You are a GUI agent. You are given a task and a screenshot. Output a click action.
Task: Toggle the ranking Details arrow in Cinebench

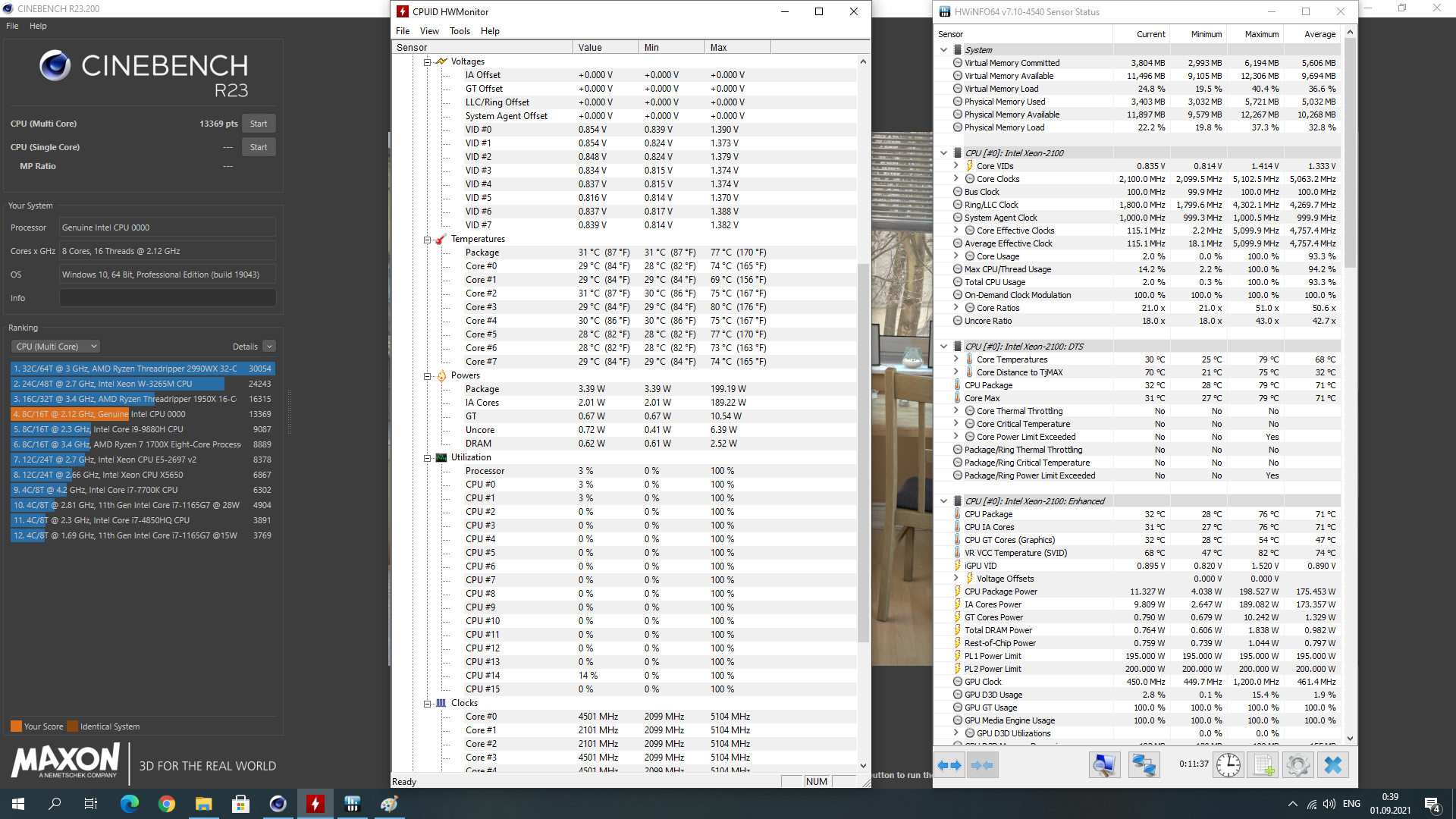pos(269,347)
